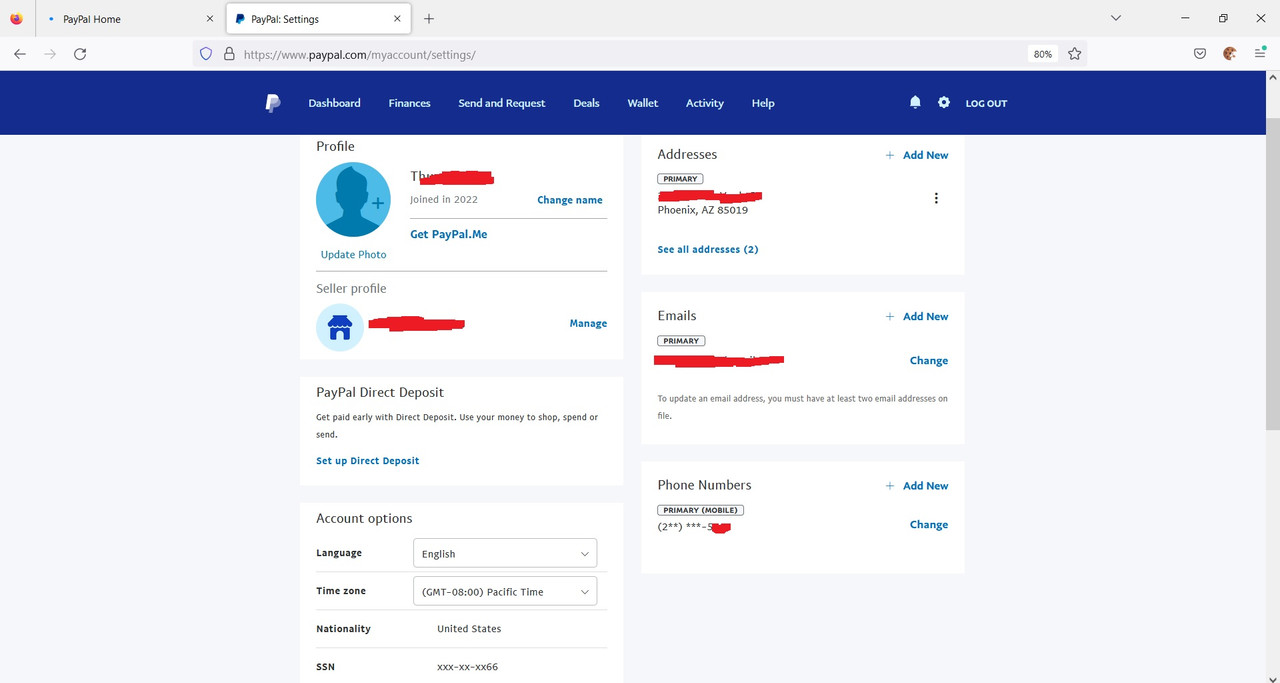This screenshot has width=1280, height=683.
Task: Close the PayPal: Settings tab
Action: [x=397, y=19]
